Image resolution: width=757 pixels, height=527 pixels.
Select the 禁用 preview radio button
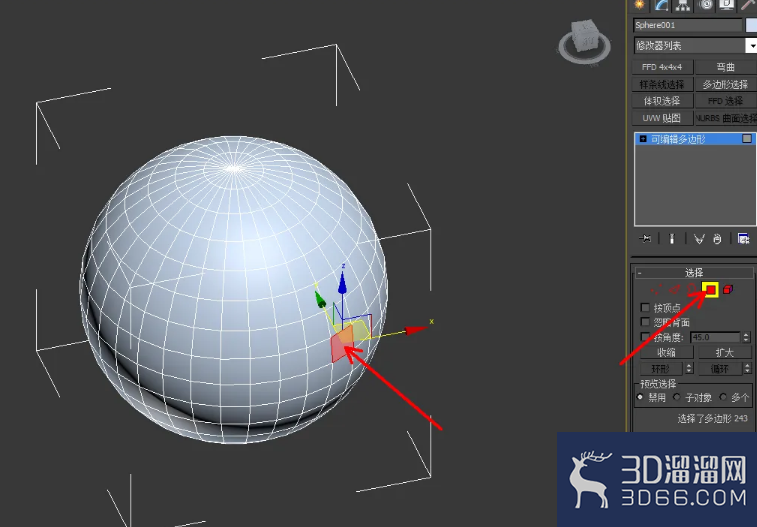(640, 397)
